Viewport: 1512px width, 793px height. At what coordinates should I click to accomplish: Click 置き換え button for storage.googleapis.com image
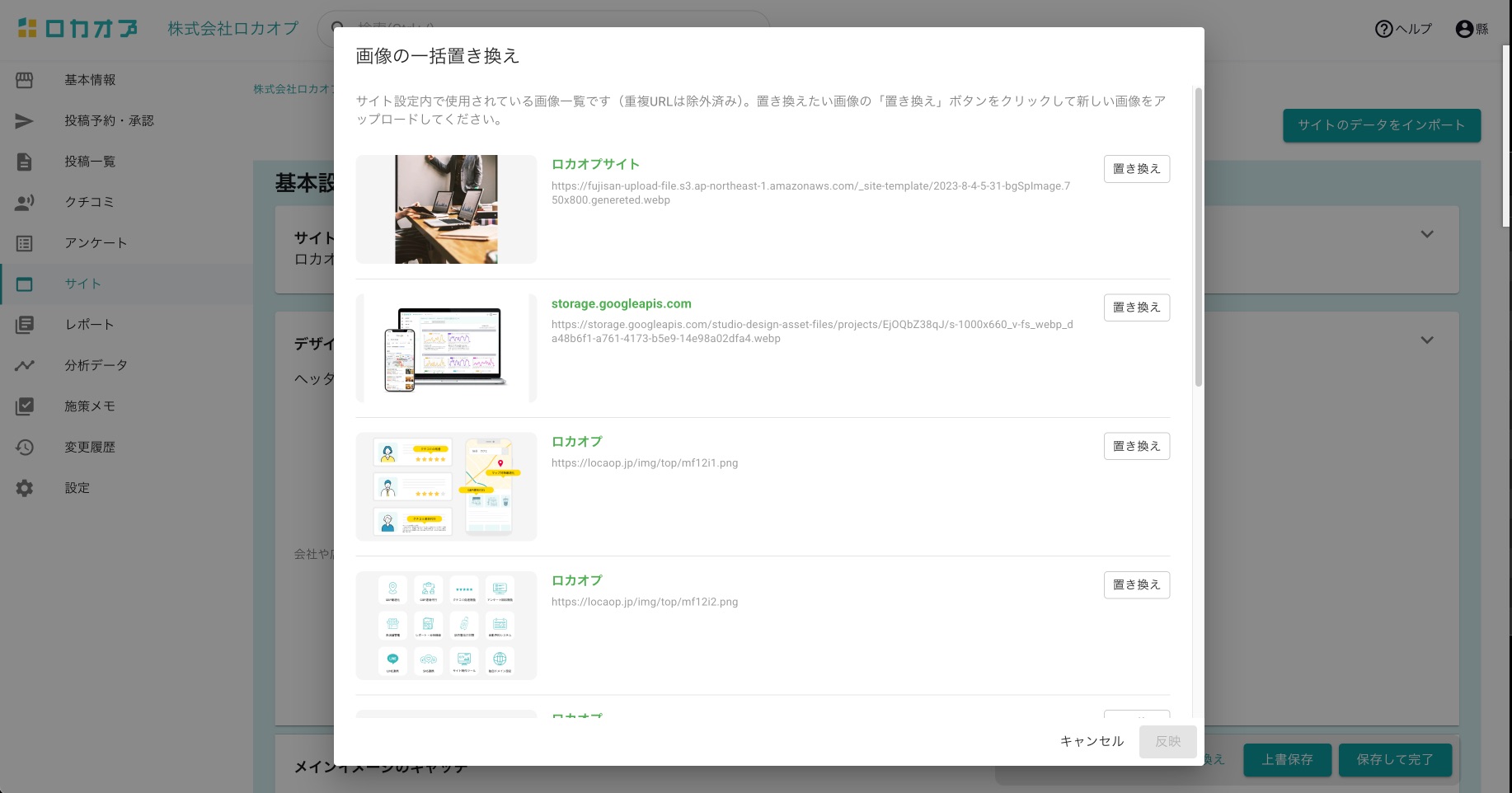pyautogui.click(x=1136, y=307)
